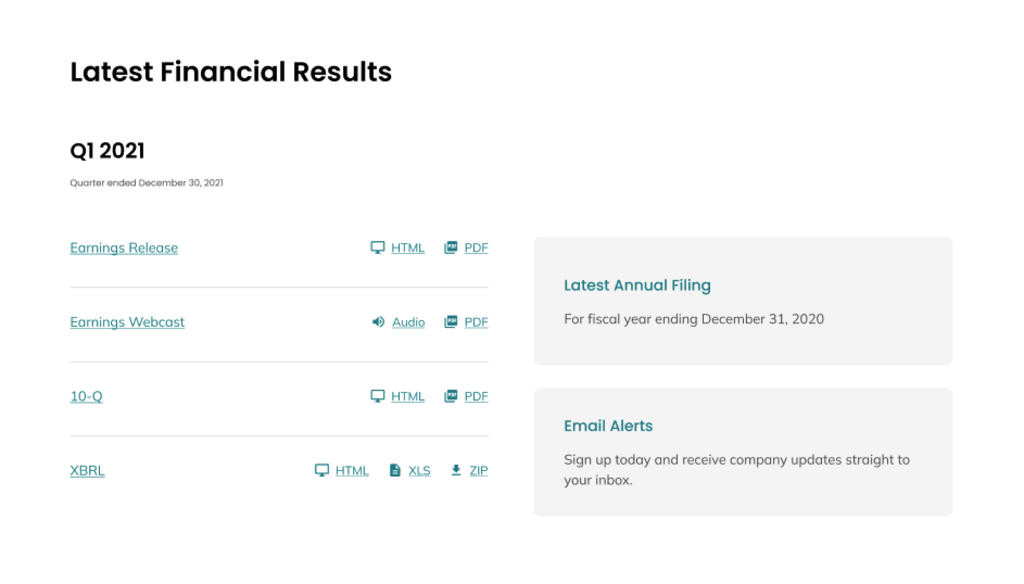Click the PDF link for the 10-Q
The image size is (1024, 584).
click(477, 396)
